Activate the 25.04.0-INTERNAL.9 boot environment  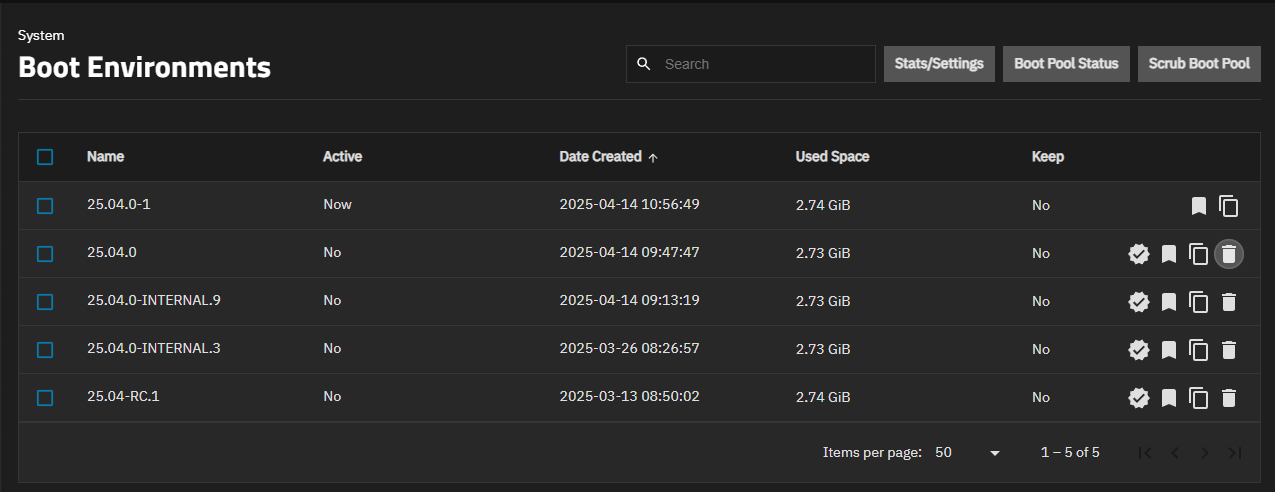pyautogui.click(x=1138, y=302)
